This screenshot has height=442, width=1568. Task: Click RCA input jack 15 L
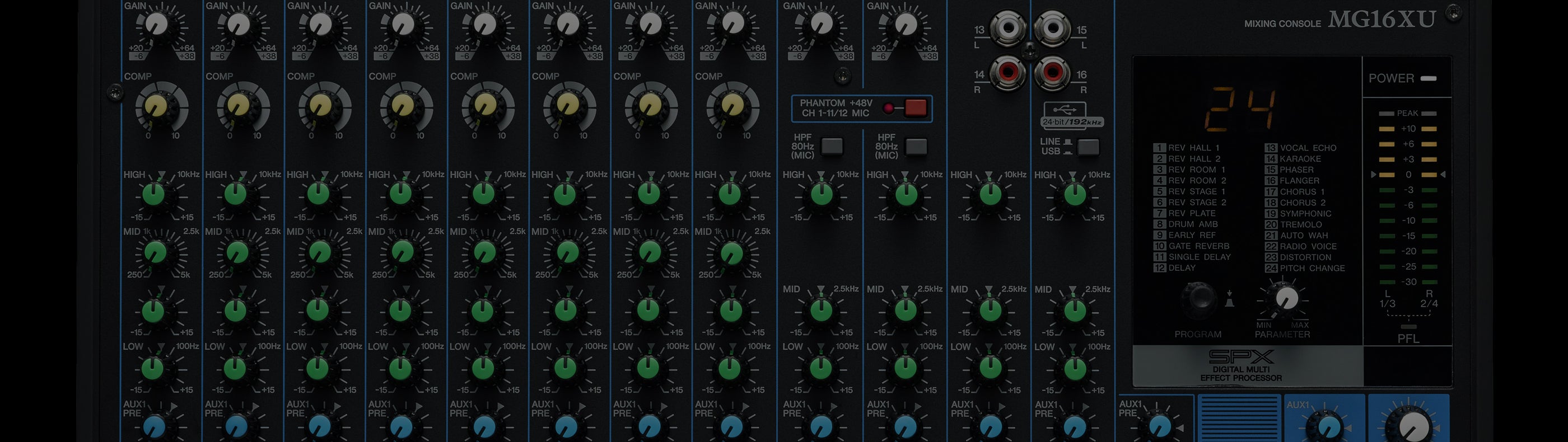(1052, 28)
